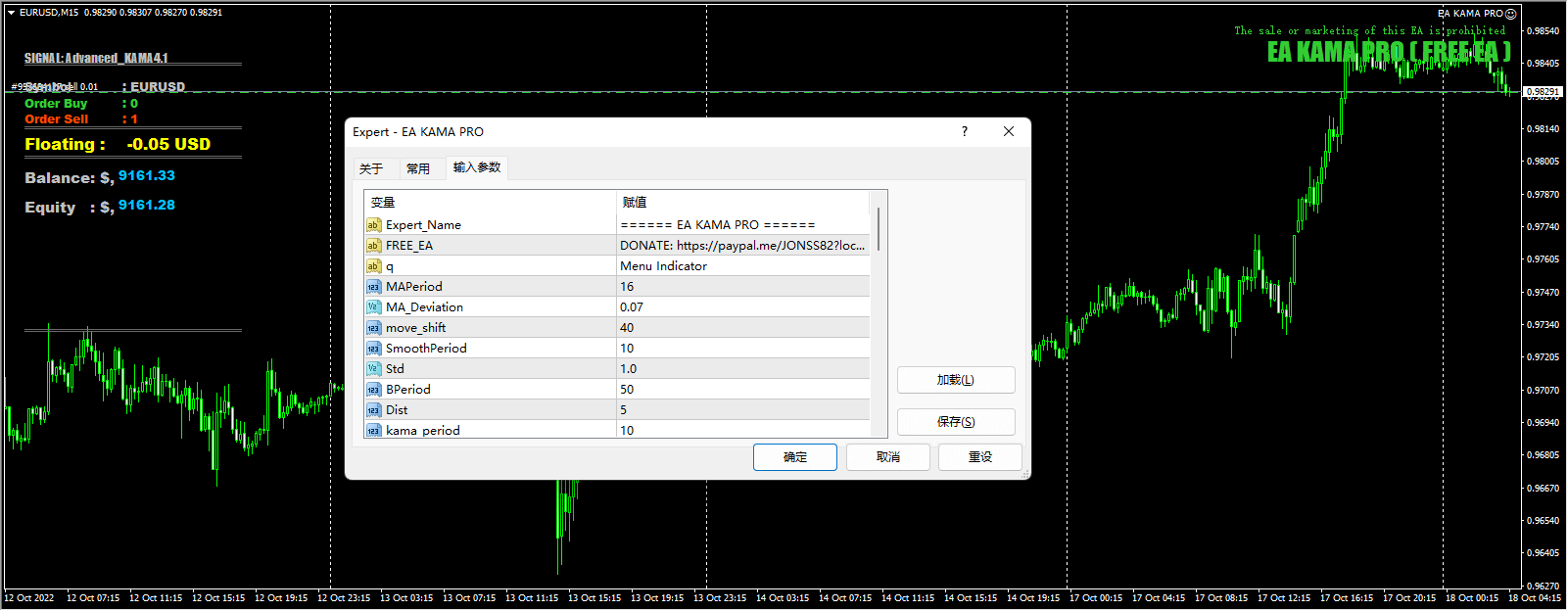
Task: Click the integer icon beside move_shift
Action: coord(373,328)
